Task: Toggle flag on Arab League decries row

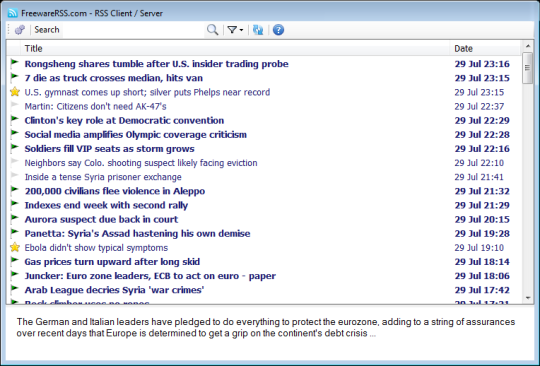Action: 14,289
